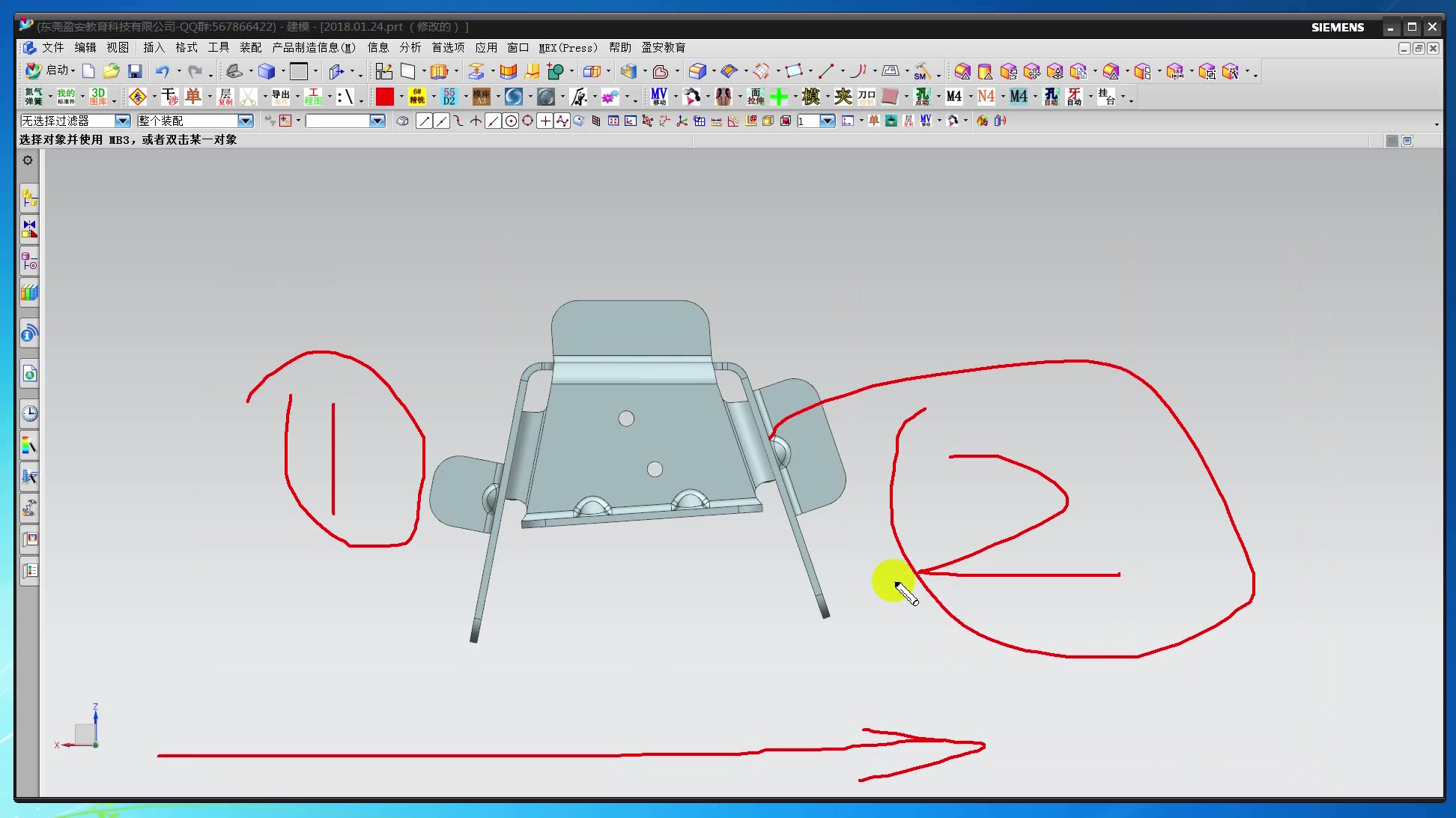Click the M4 white toolbar button
The height and width of the screenshot is (818, 1456).
953,97
